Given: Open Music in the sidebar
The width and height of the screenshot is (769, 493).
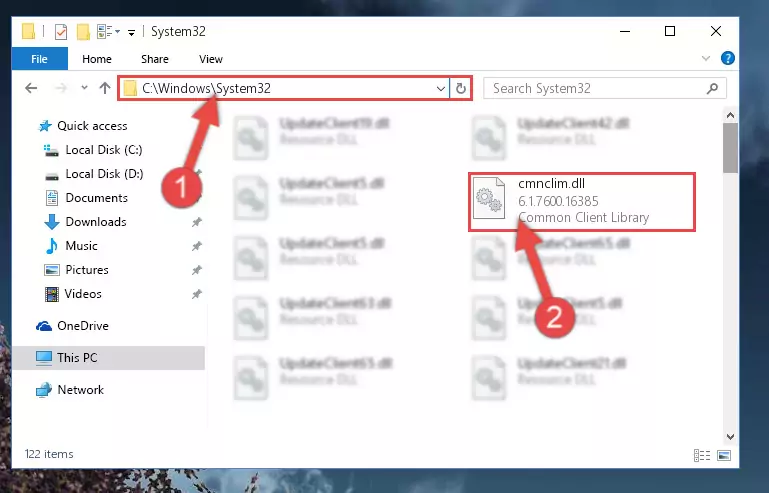Looking at the screenshot, I should 81,246.
